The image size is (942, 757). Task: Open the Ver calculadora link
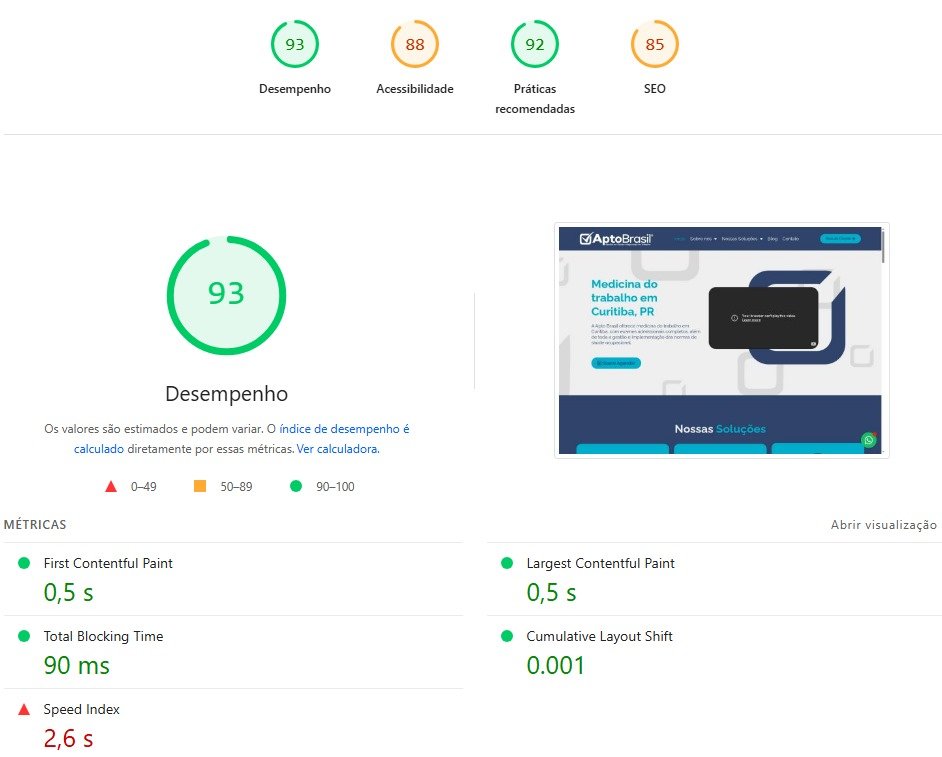click(338, 448)
